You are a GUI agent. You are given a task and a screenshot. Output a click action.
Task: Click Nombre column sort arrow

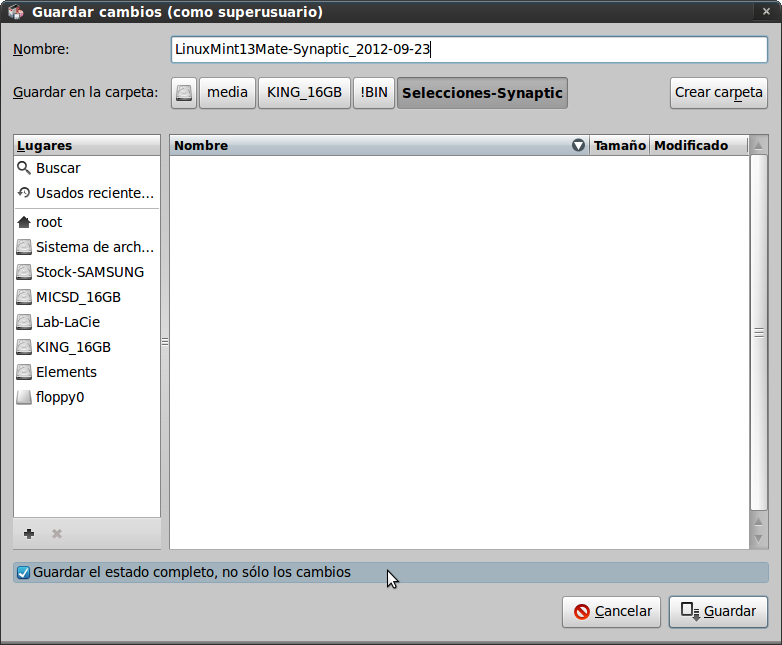[578, 146]
